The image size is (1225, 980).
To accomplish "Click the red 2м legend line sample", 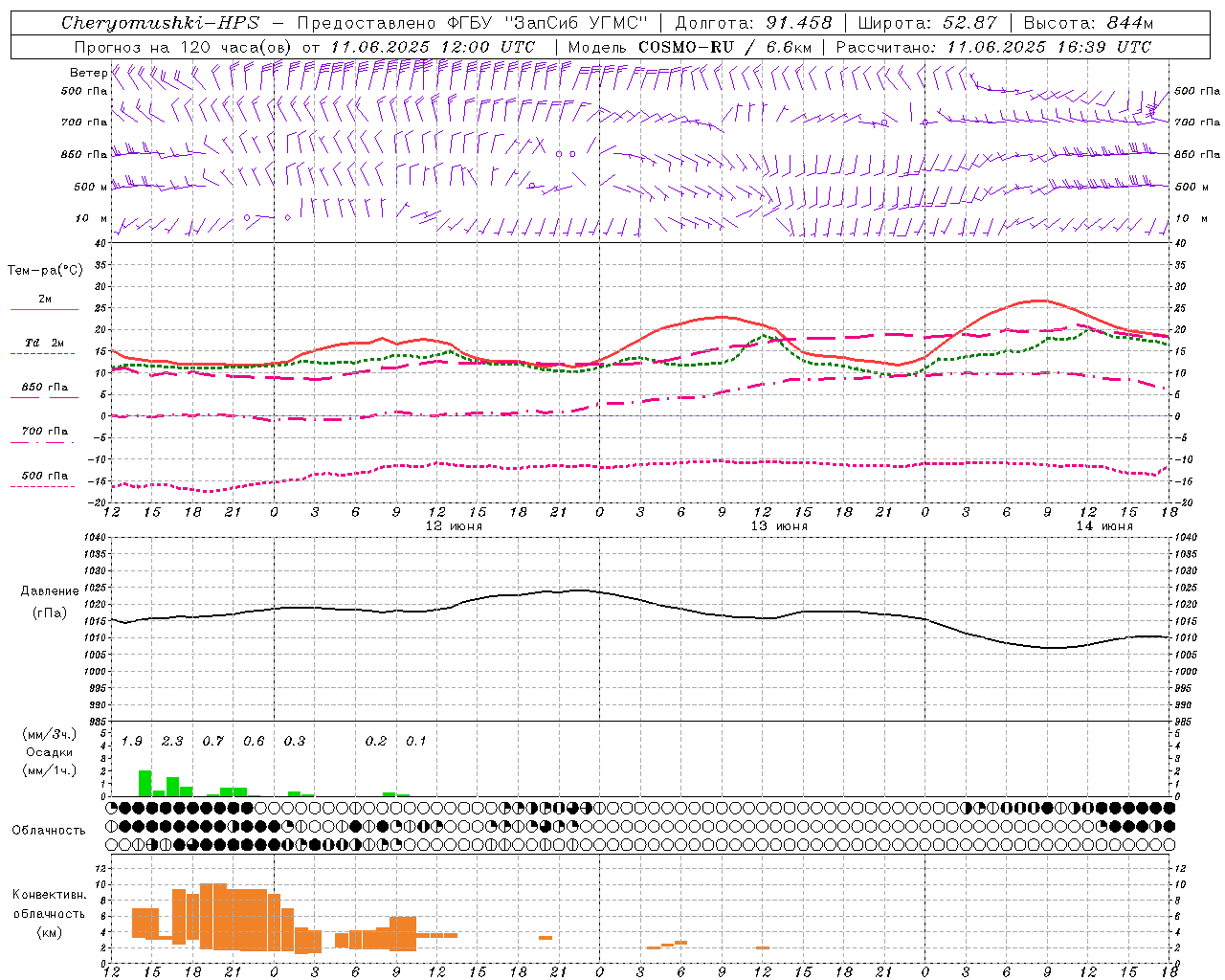I will 44,310.
